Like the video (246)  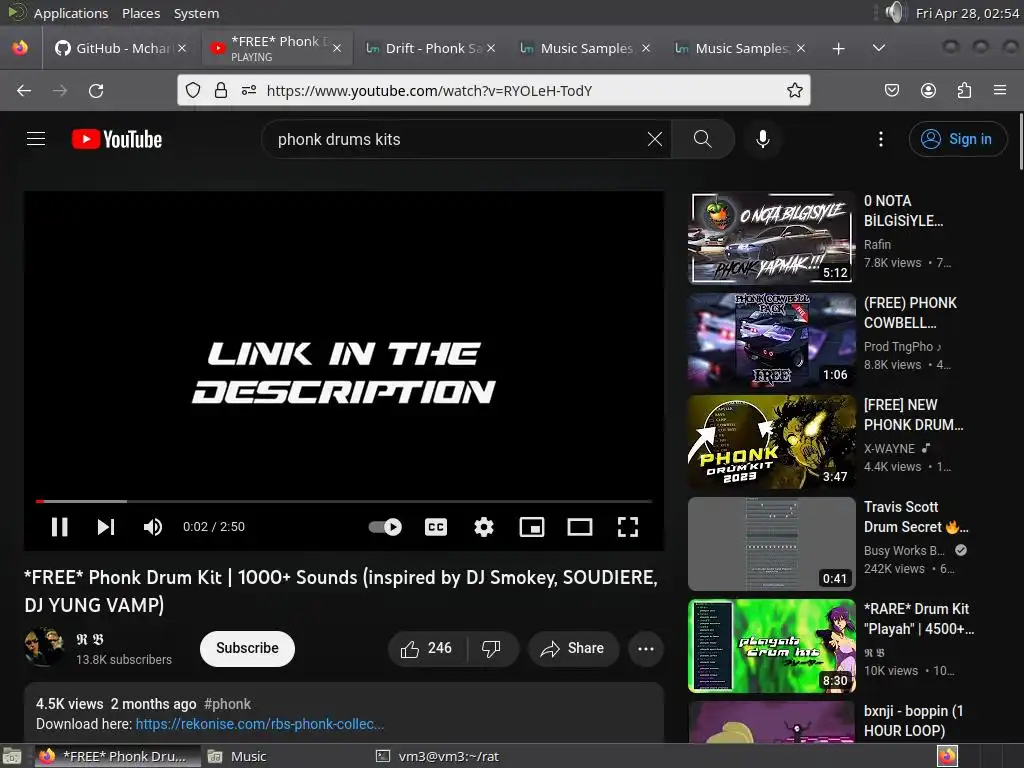426,648
